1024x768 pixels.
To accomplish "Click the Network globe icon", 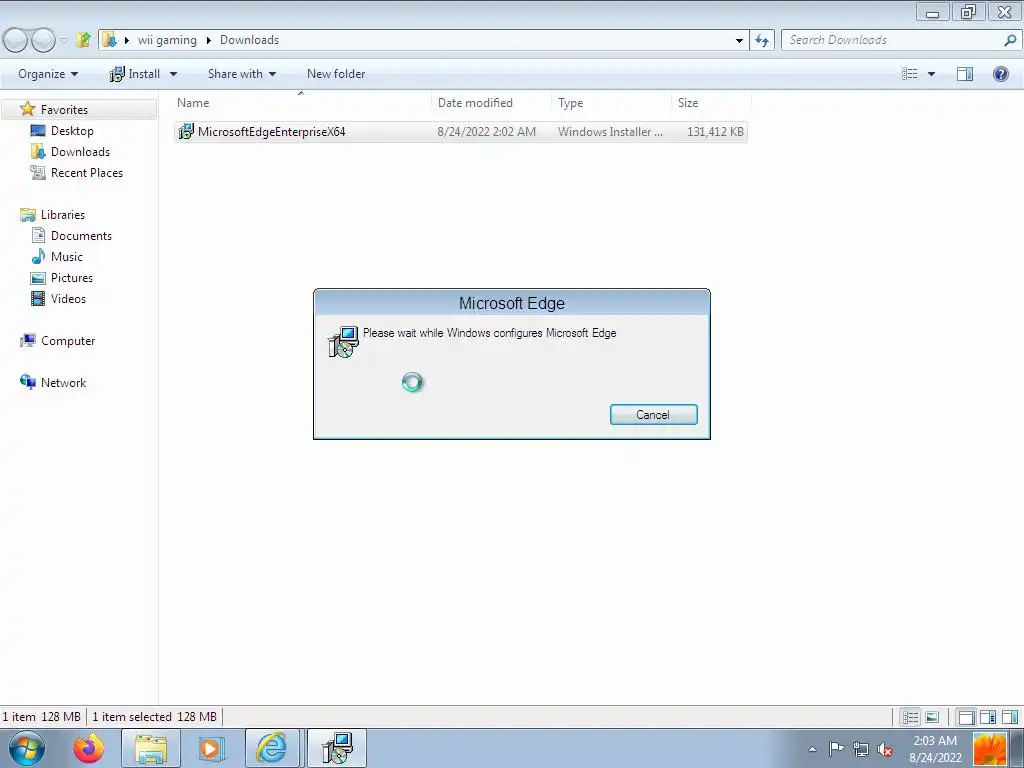I will pyautogui.click(x=27, y=382).
